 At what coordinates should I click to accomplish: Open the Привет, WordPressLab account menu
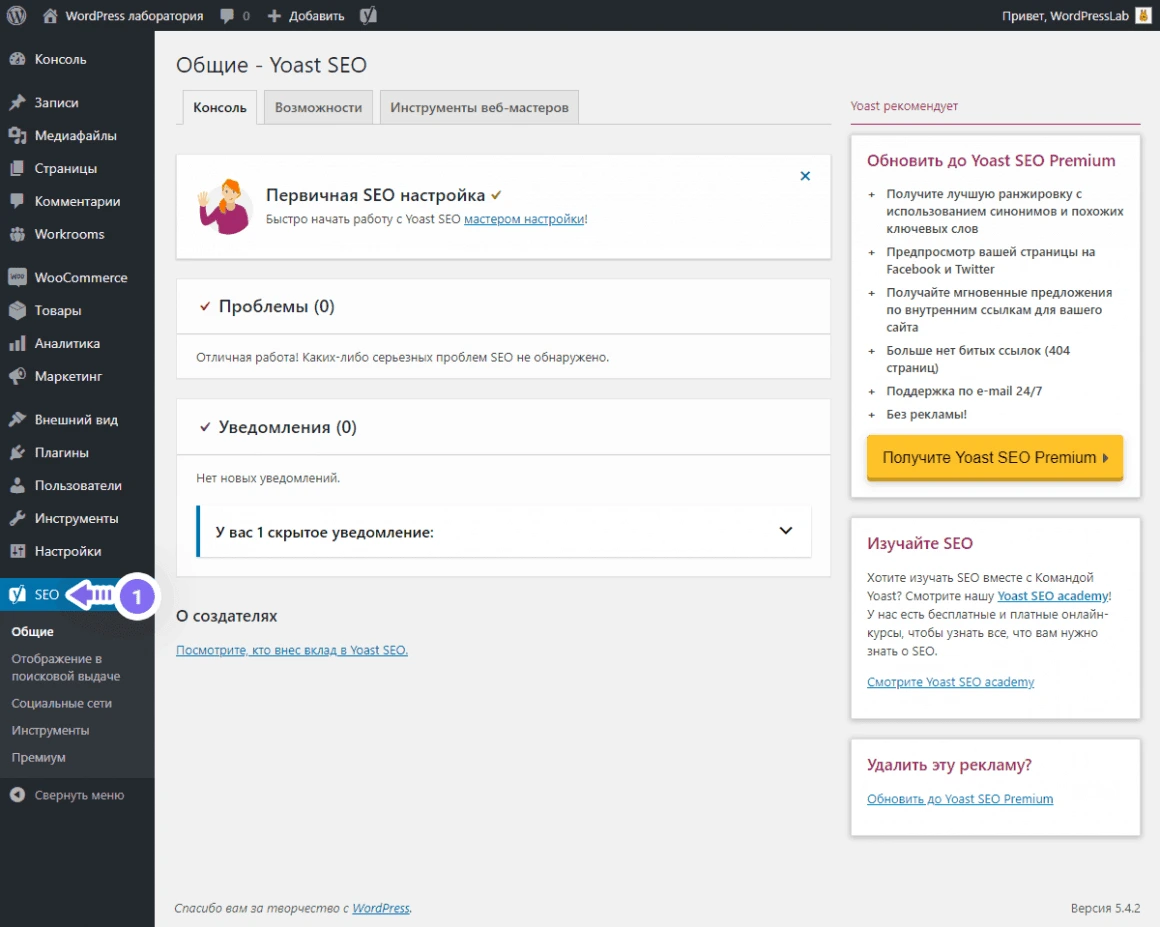pos(1065,16)
